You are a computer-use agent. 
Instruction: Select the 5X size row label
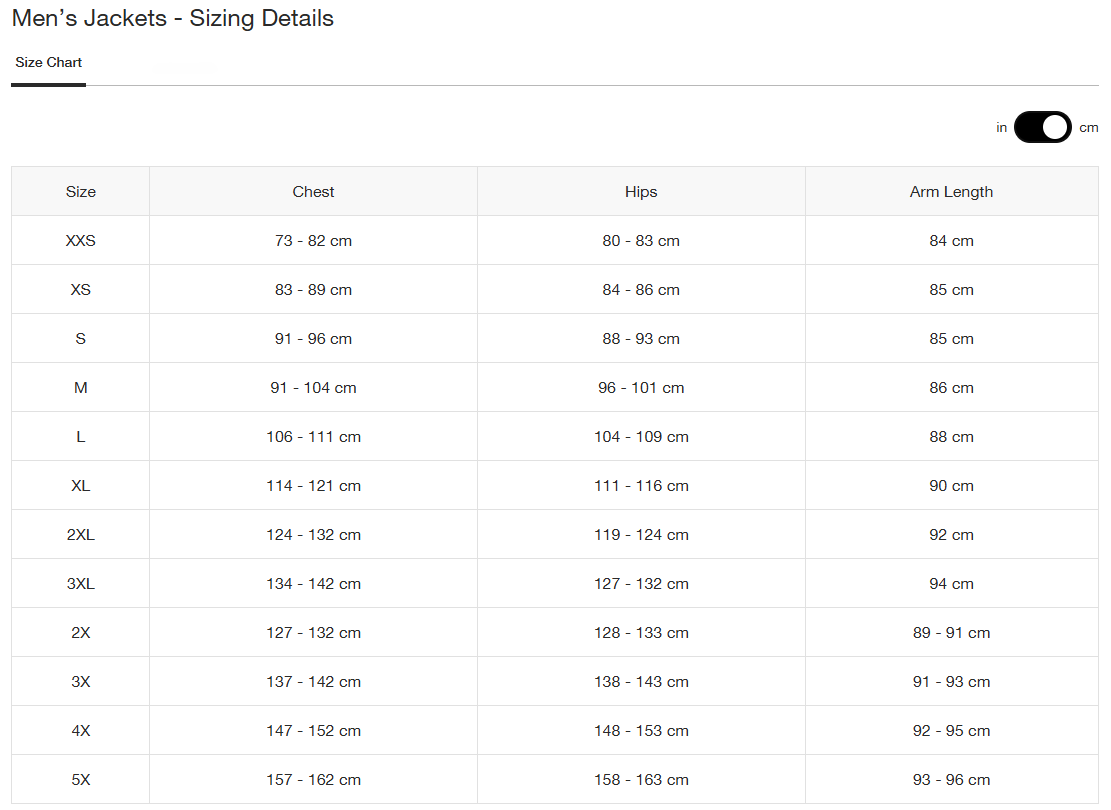(x=81, y=780)
